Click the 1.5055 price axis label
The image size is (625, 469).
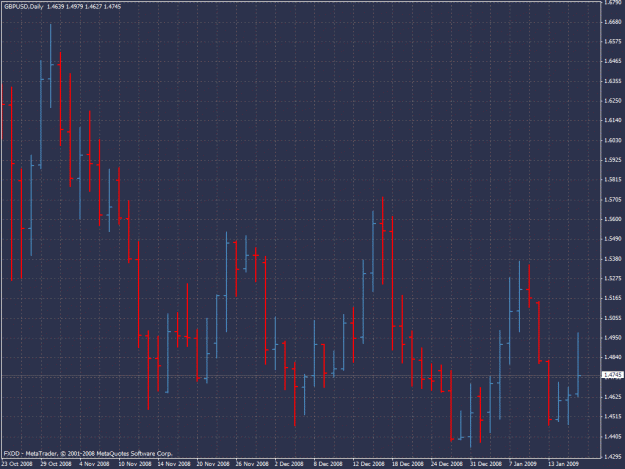click(613, 318)
